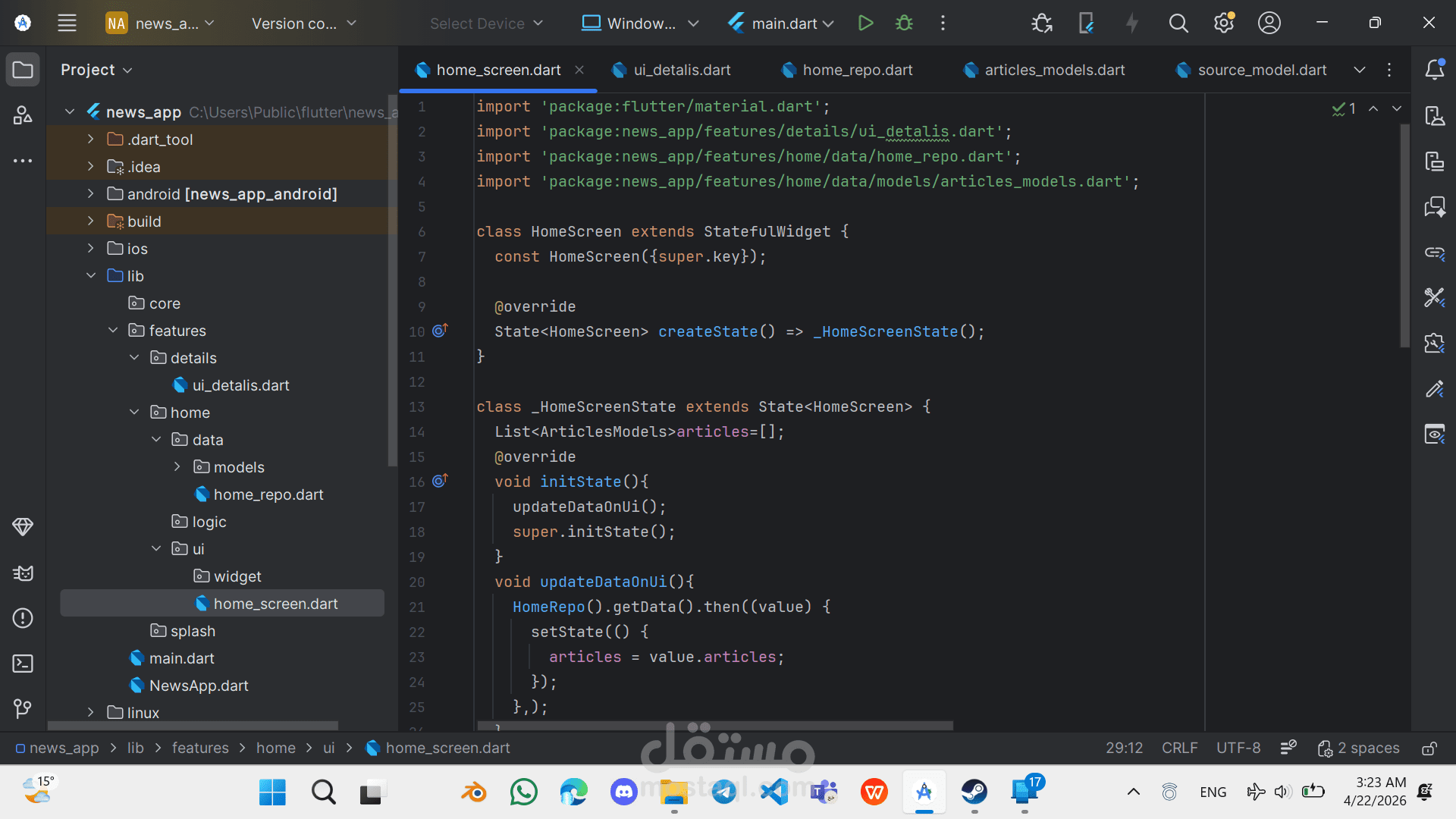The width and height of the screenshot is (1456, 819).
Task: Open the Git tool window icon
Action: click(x=23, y=708)
